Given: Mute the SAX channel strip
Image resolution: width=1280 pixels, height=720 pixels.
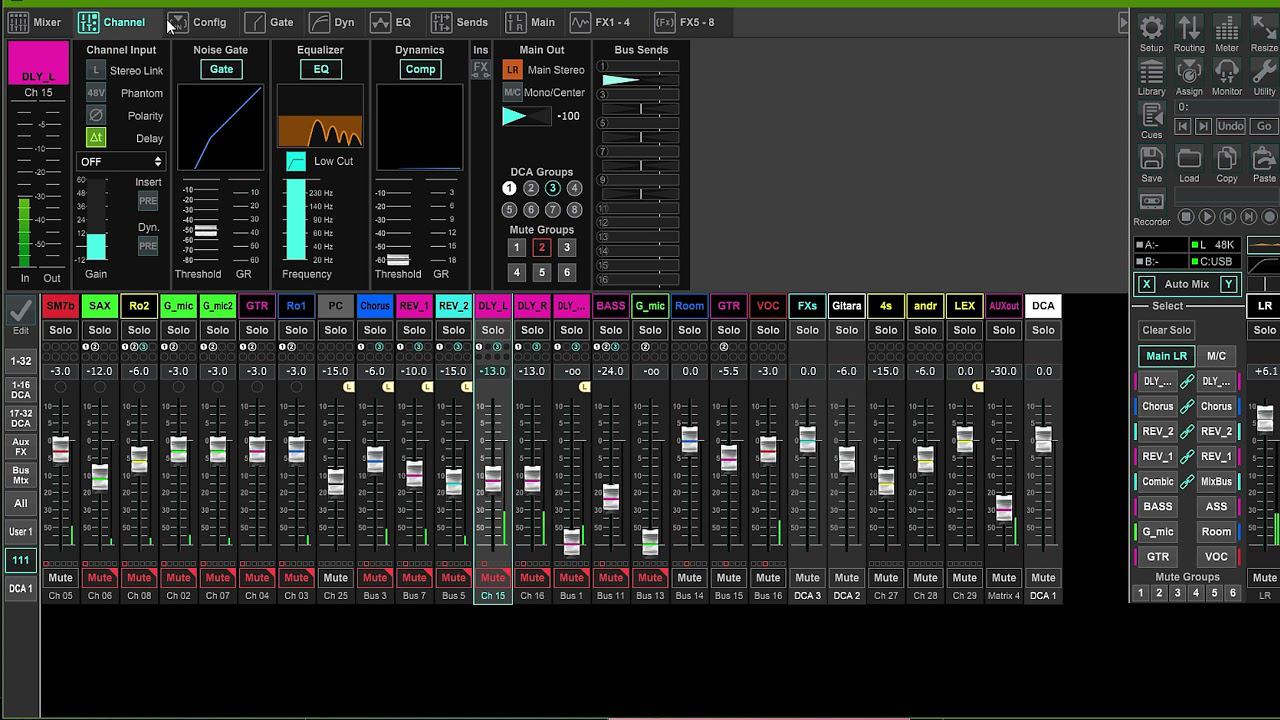Looking at the screenshot, I should (x=100, y=578).
